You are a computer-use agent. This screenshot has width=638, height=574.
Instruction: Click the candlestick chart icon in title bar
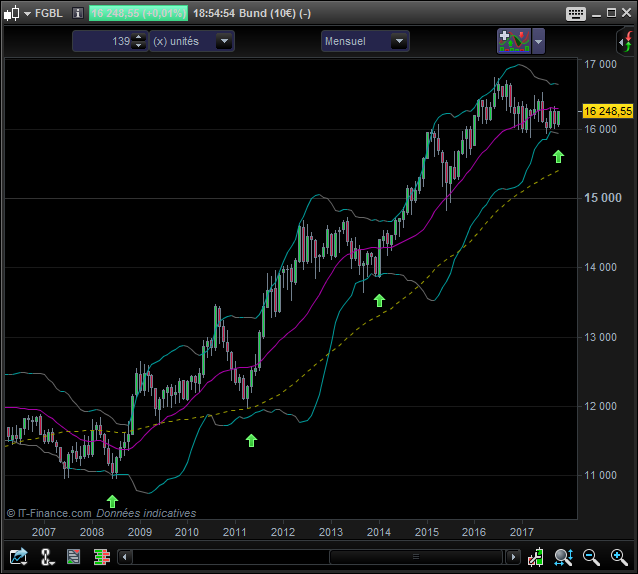11,13
